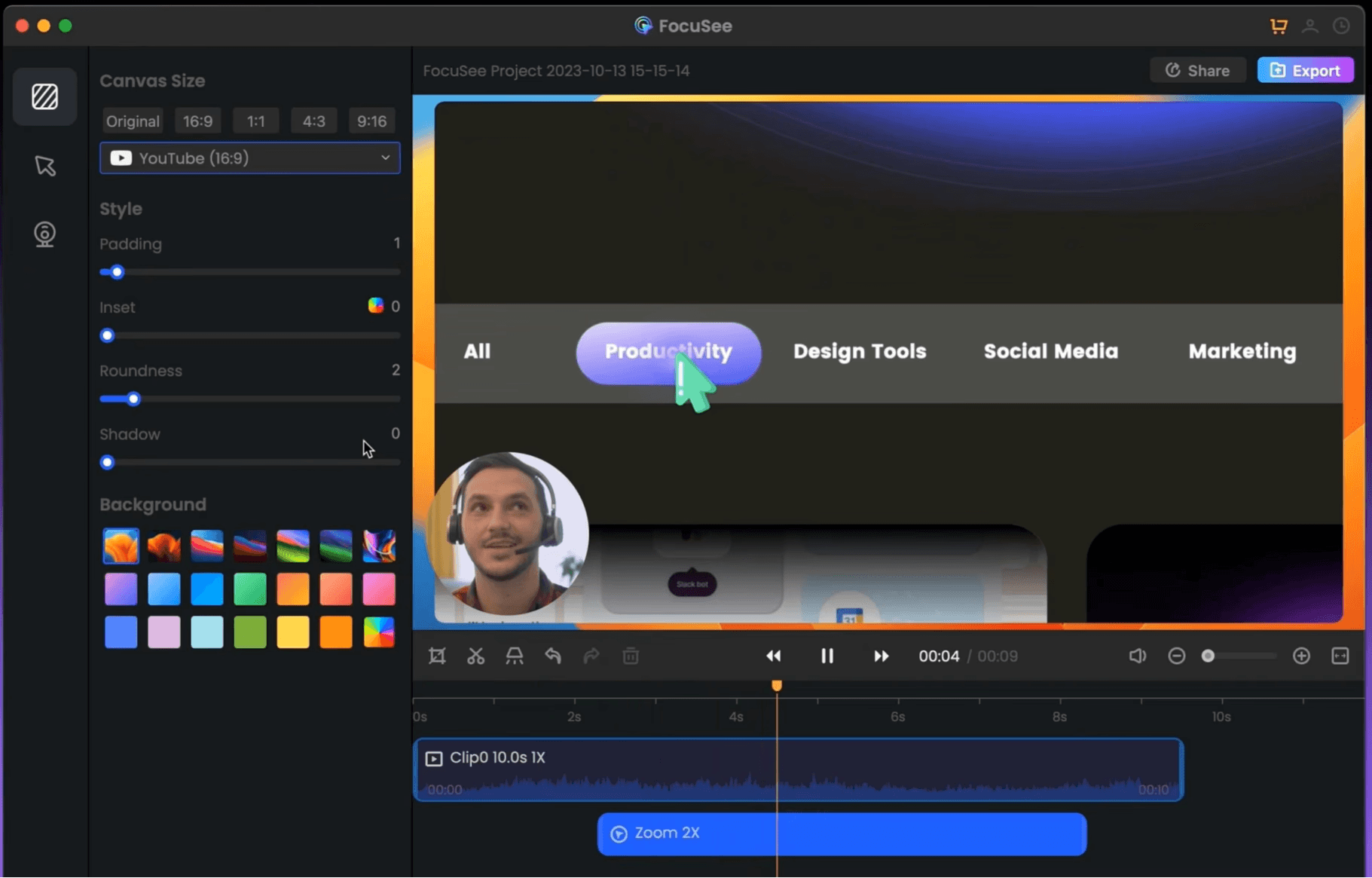Viewport: 1372px width, 878px height.
Task: Click the Export button
Action: tap(1306, 71)
